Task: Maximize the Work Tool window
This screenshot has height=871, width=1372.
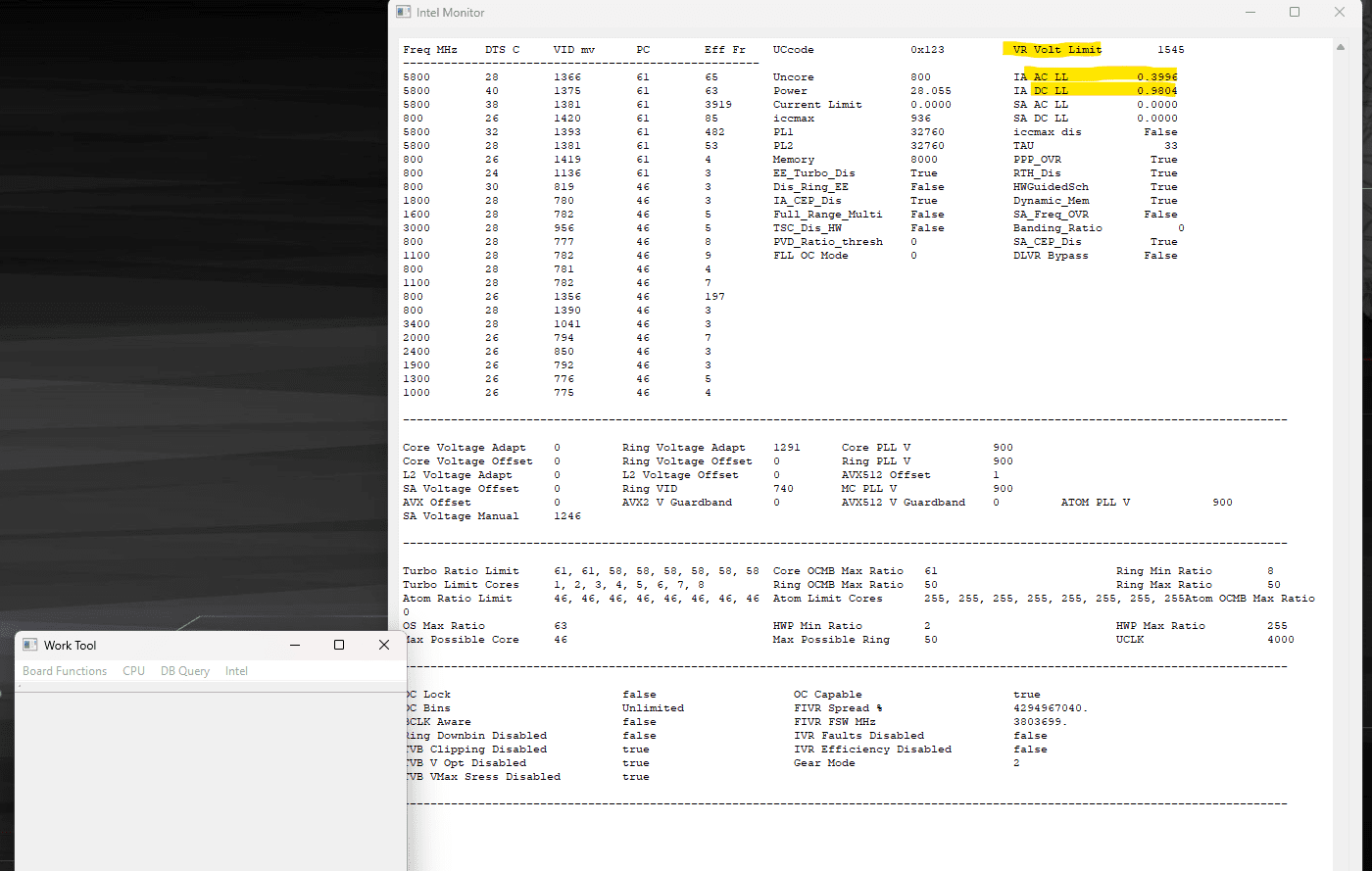Action: click(x=339, y=645)
